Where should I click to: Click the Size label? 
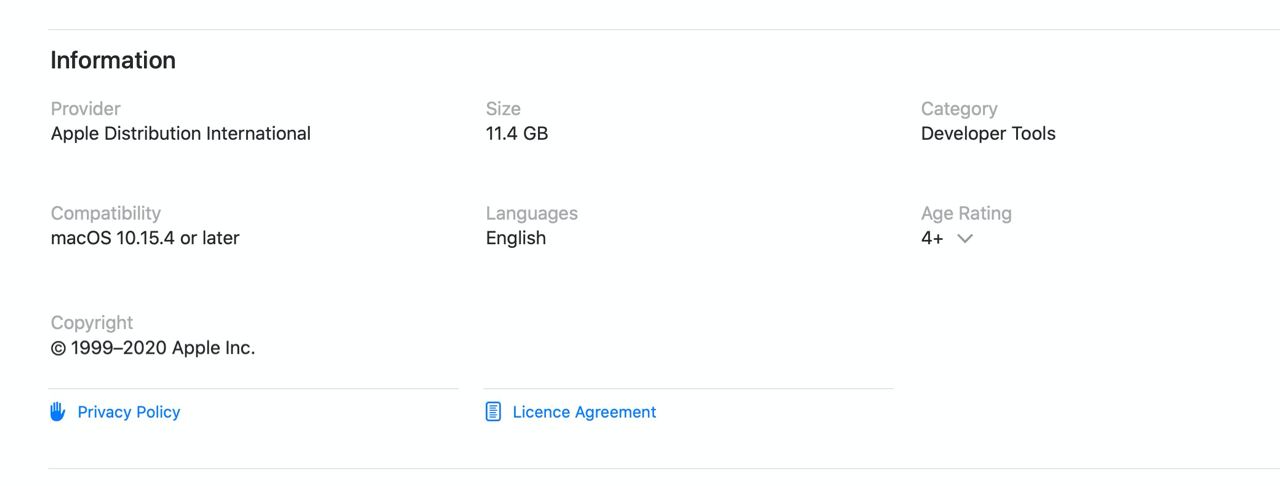click(503, 108)
